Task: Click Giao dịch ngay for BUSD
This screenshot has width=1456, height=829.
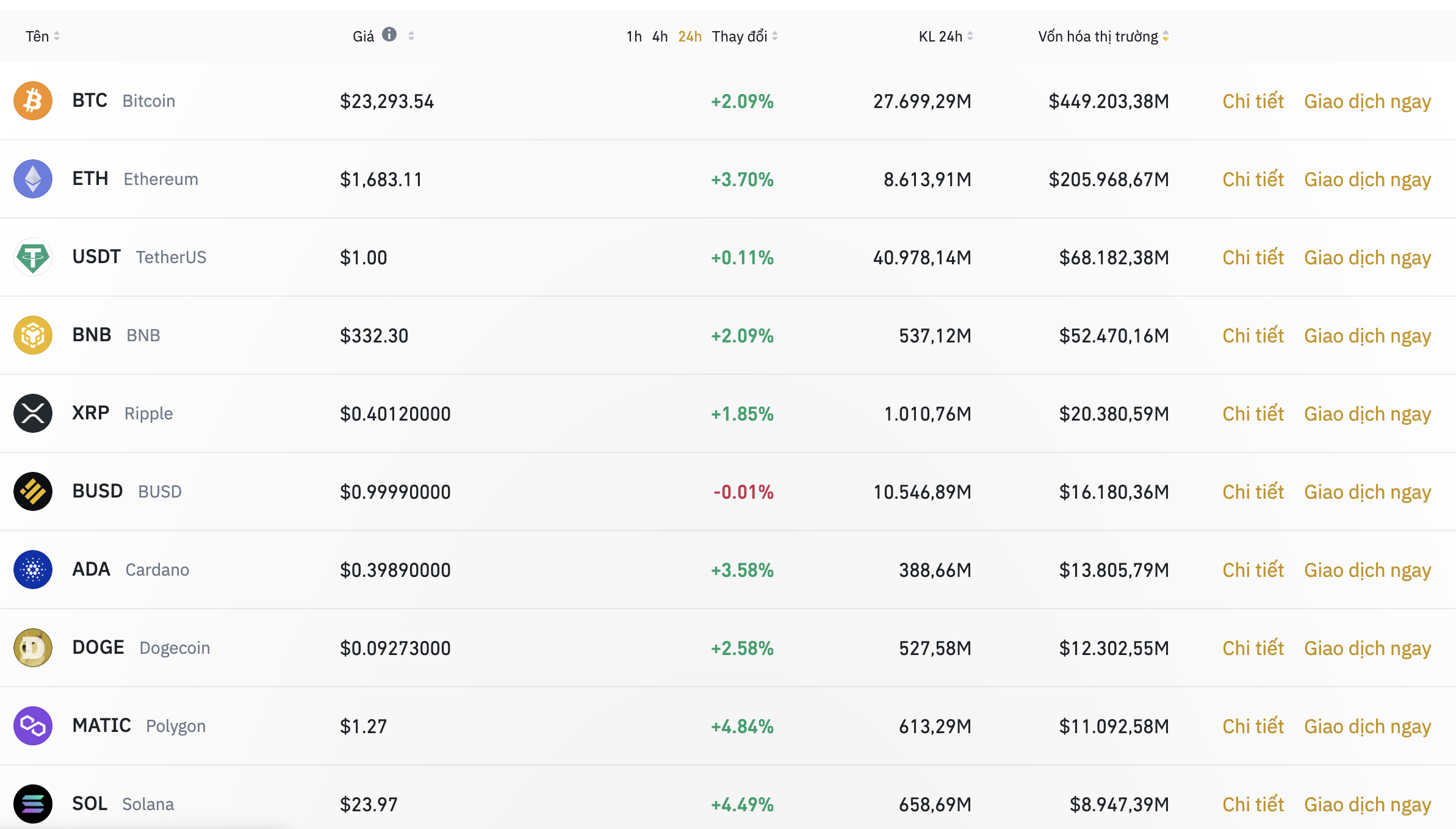Action: pyautogui.click(x=1368, y=492)
